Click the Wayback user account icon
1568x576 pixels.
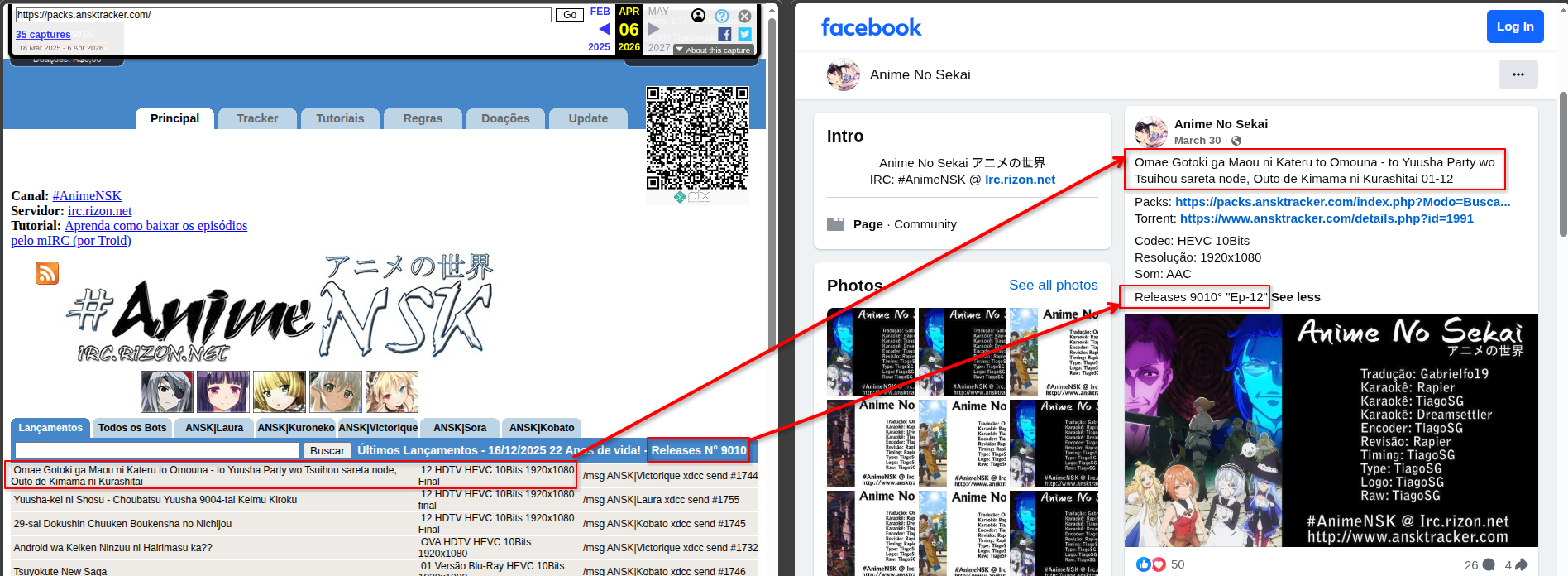pyautogui.click(x=699, y=16)
